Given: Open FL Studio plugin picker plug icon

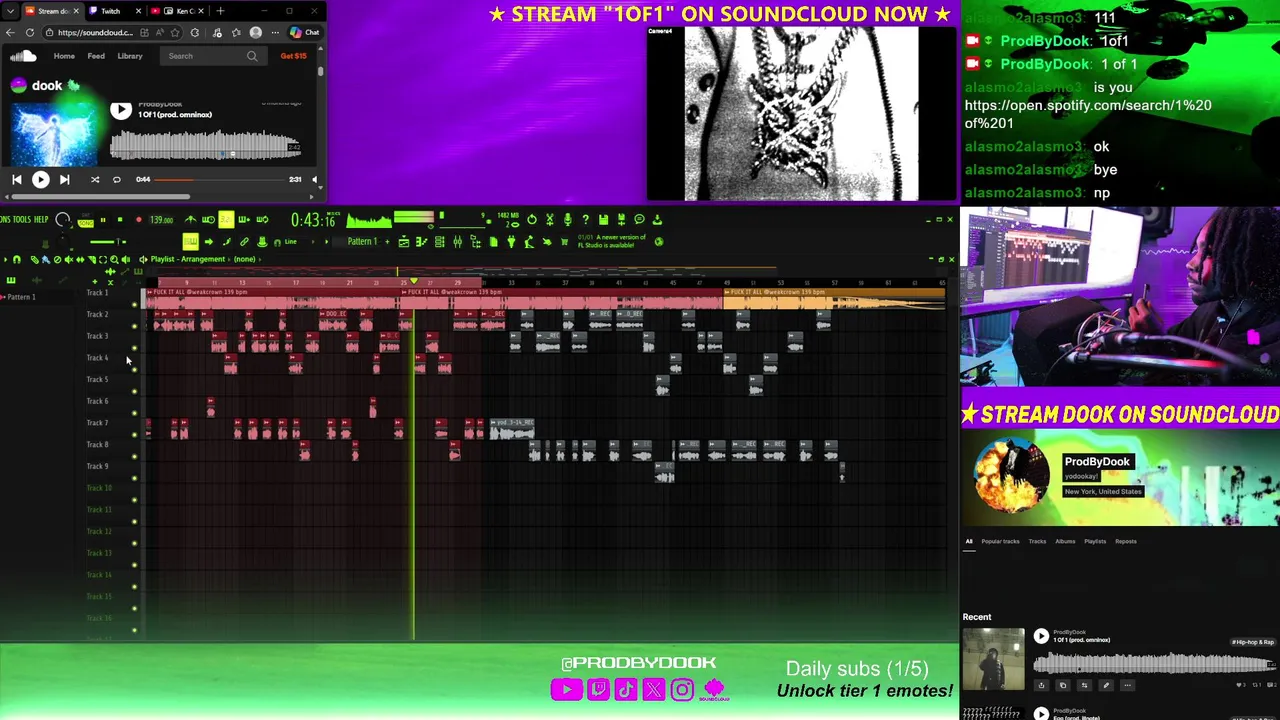Looking at the screenshot, I should coord(512,242).
